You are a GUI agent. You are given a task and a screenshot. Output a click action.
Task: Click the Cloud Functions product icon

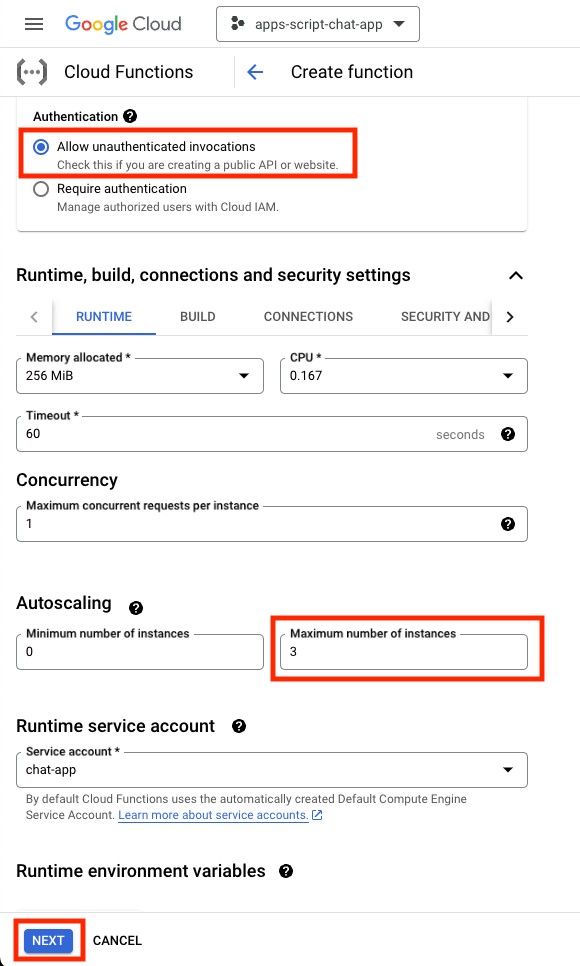(32, 72)
